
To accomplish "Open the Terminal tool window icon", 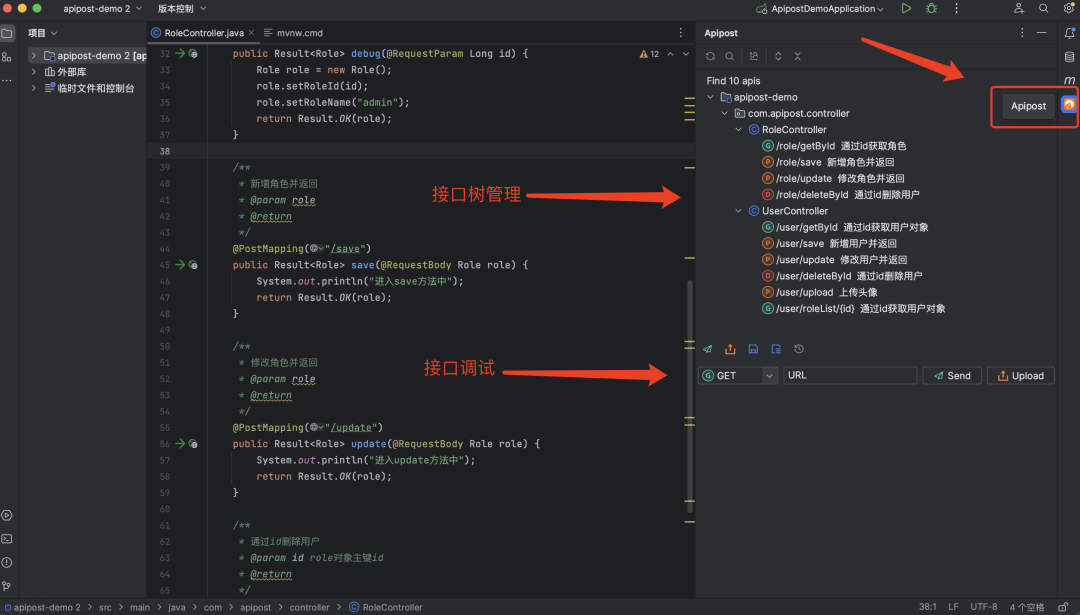I will pyautogui.click(x=7, y=539).
